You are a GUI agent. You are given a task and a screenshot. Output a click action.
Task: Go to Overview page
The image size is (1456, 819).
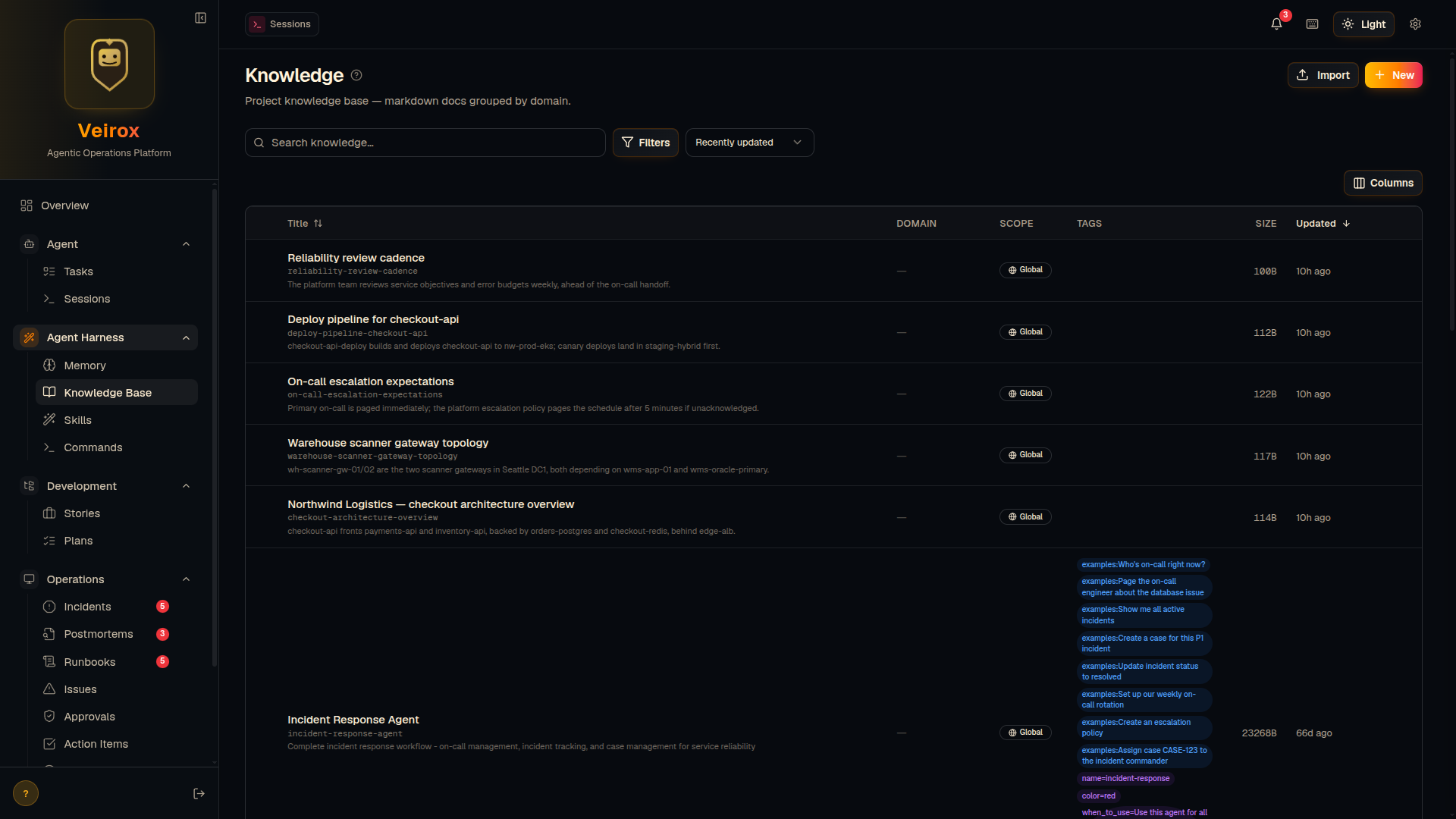point(105,206)
